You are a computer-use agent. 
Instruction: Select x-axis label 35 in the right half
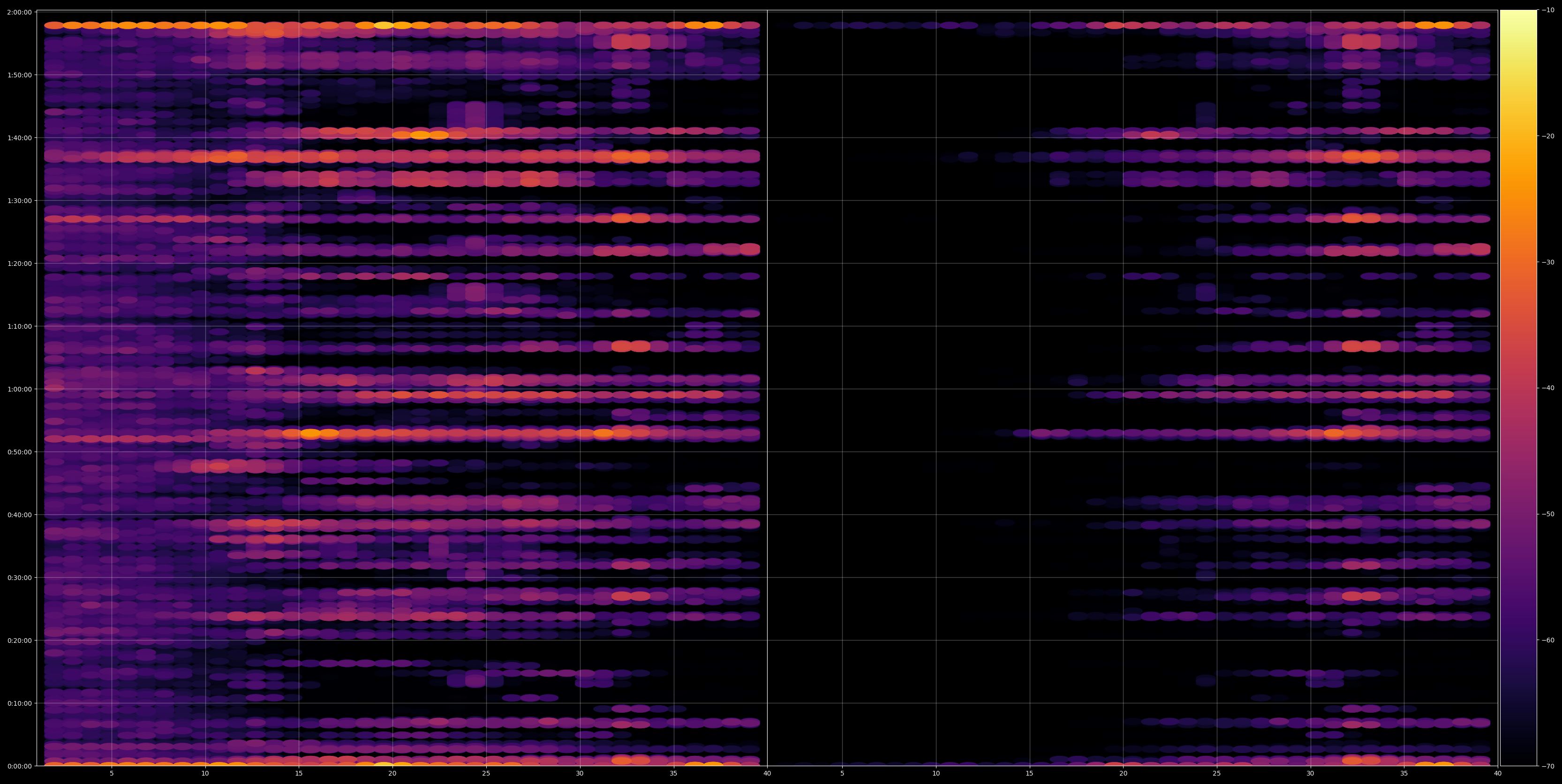coord(1404,774)
